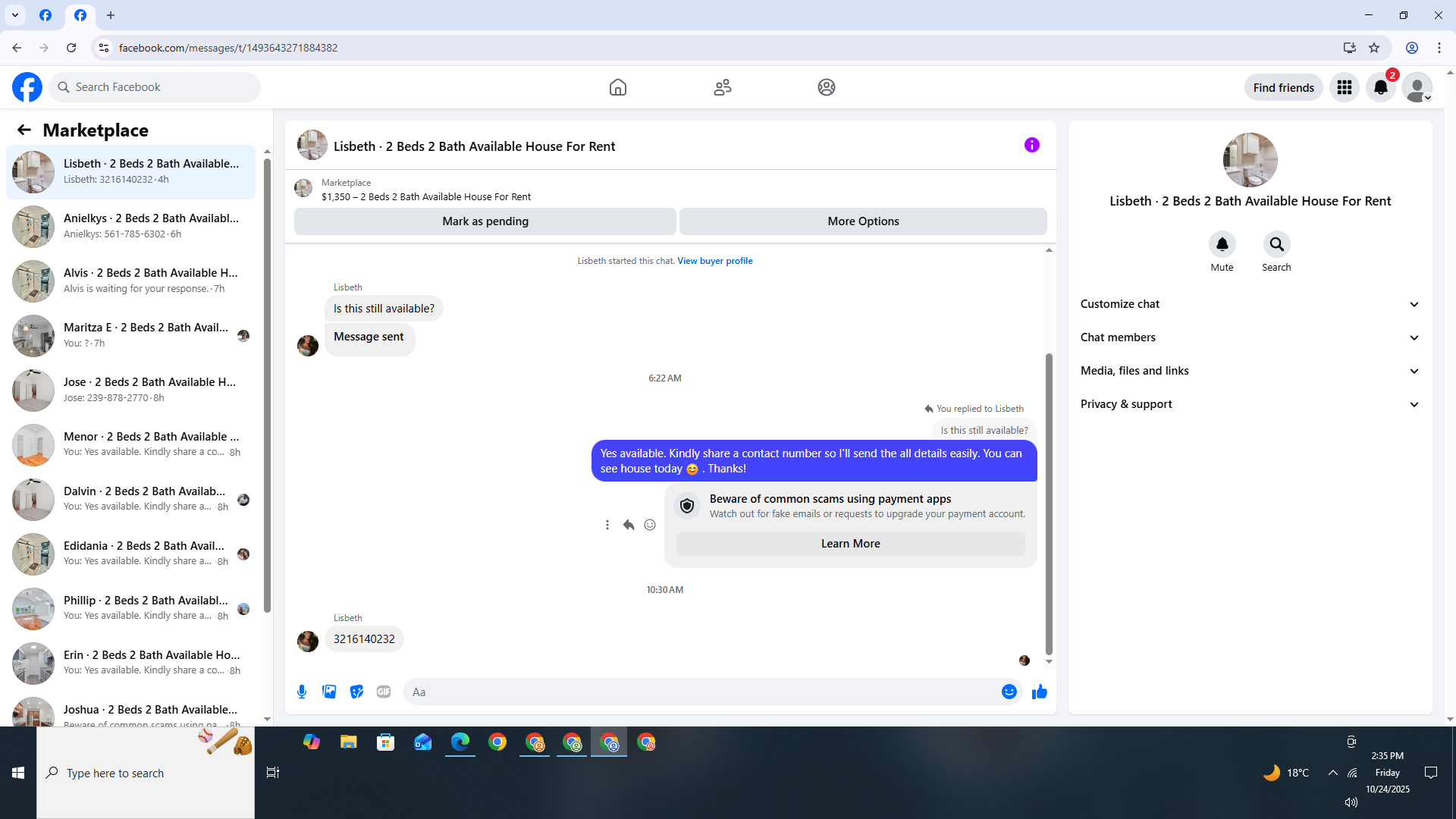The width and height of the screenshot is (1456, 819).
Task: Open the Windows notification center icon
Action: pyautogui.click(x=1431, y=773)
